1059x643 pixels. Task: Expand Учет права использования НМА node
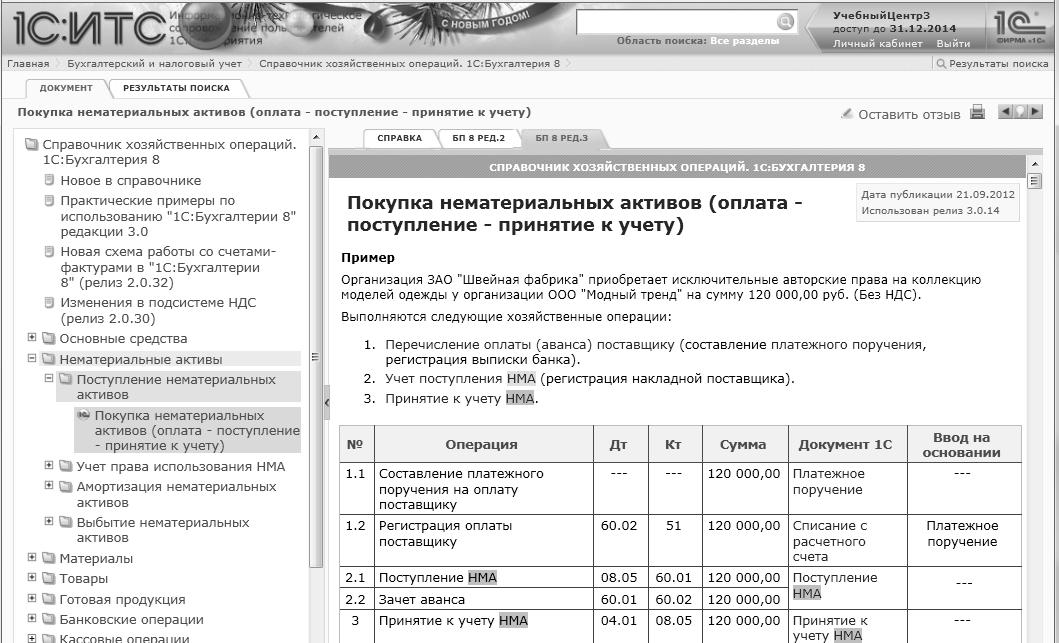coord(49,465)
